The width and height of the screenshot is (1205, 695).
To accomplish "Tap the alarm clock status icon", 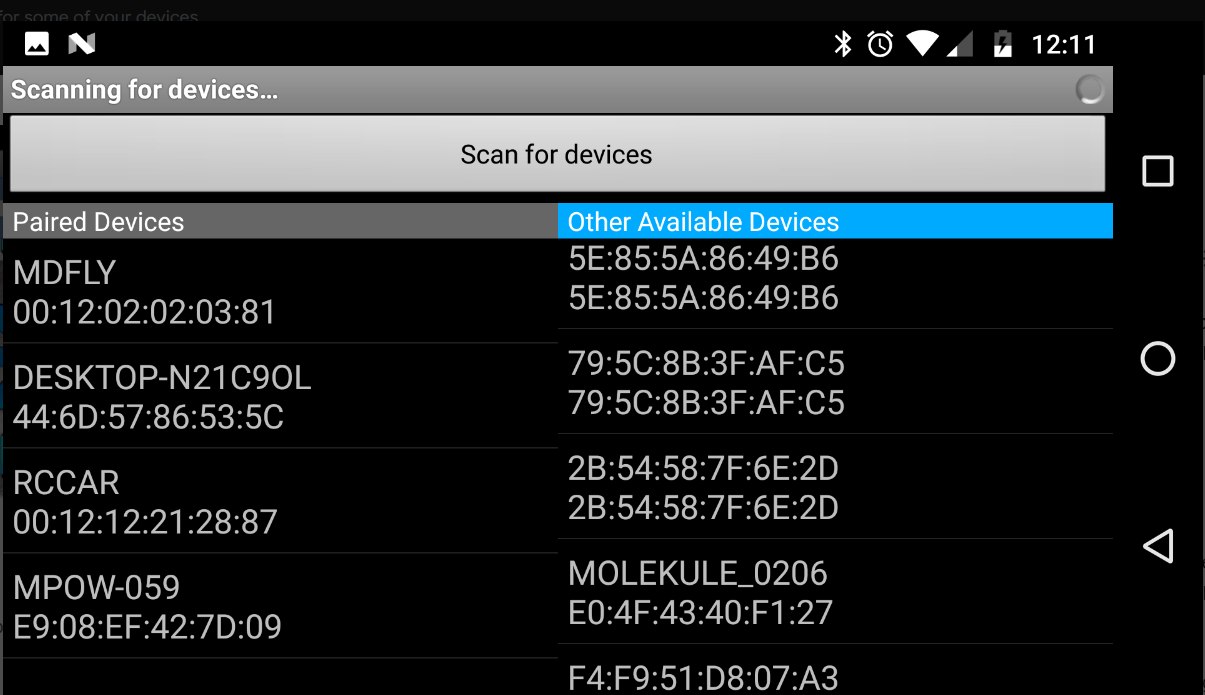I will pyautogui.click(x=879, y=44).
